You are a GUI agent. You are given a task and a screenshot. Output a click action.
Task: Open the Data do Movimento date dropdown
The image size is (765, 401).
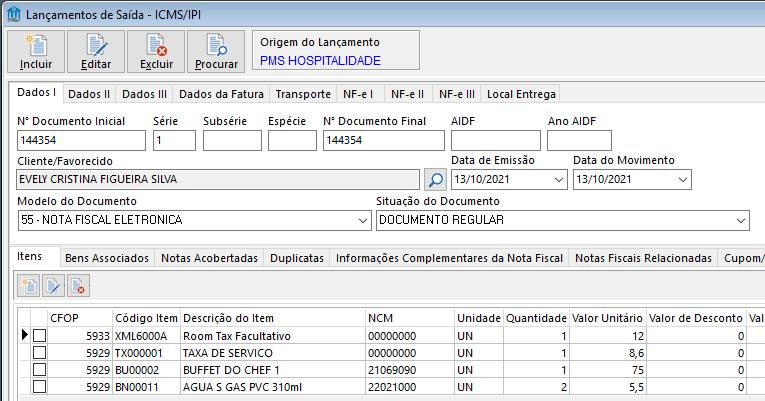point(683,180)
